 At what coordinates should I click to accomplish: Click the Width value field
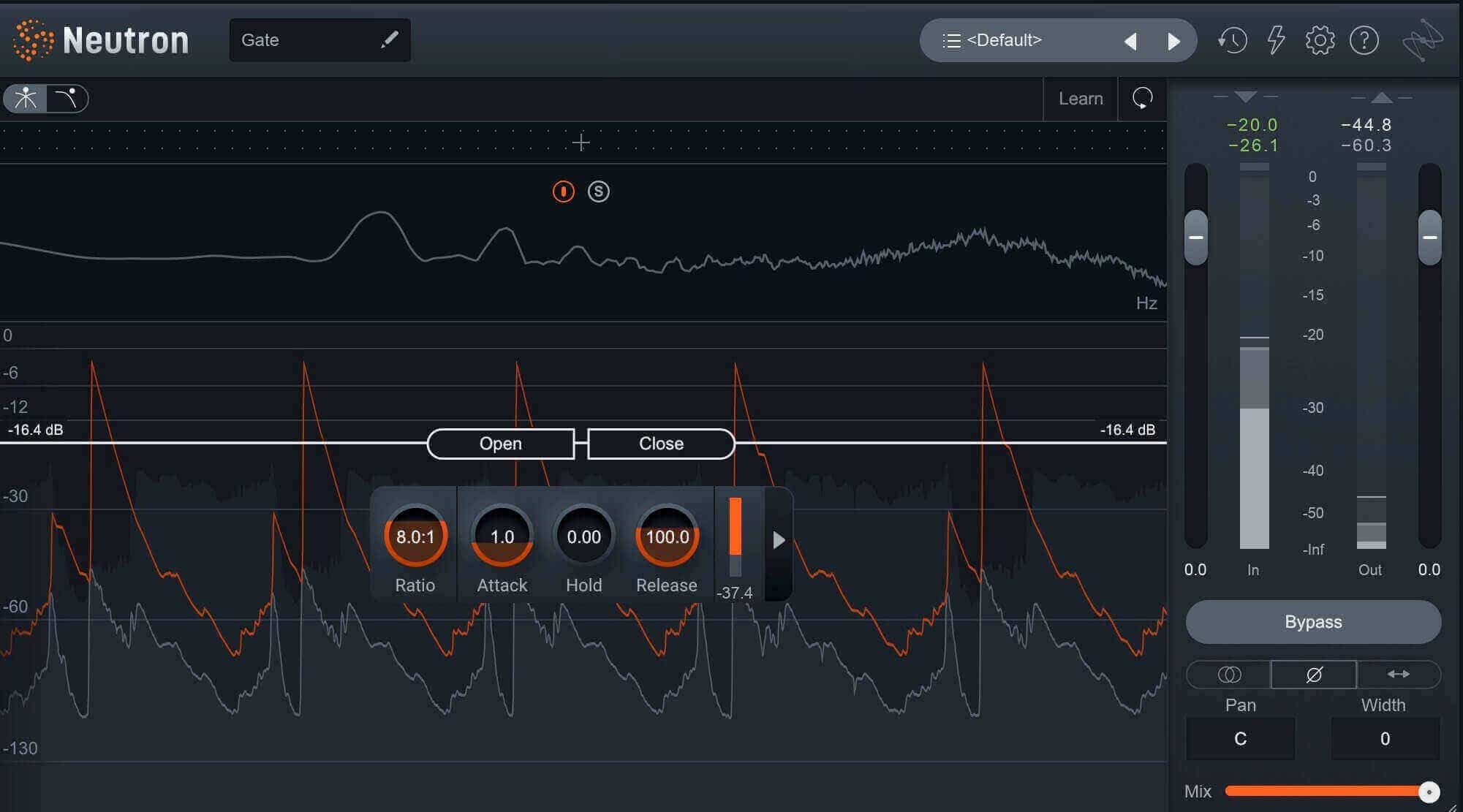coord(1385,739)
